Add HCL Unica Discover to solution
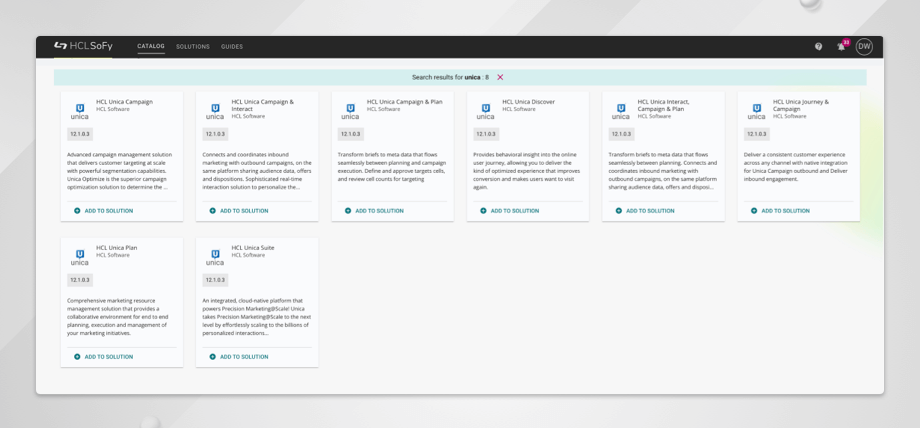Image resolution: width=920 pixels, height=428 pixels. pos(509,211)
